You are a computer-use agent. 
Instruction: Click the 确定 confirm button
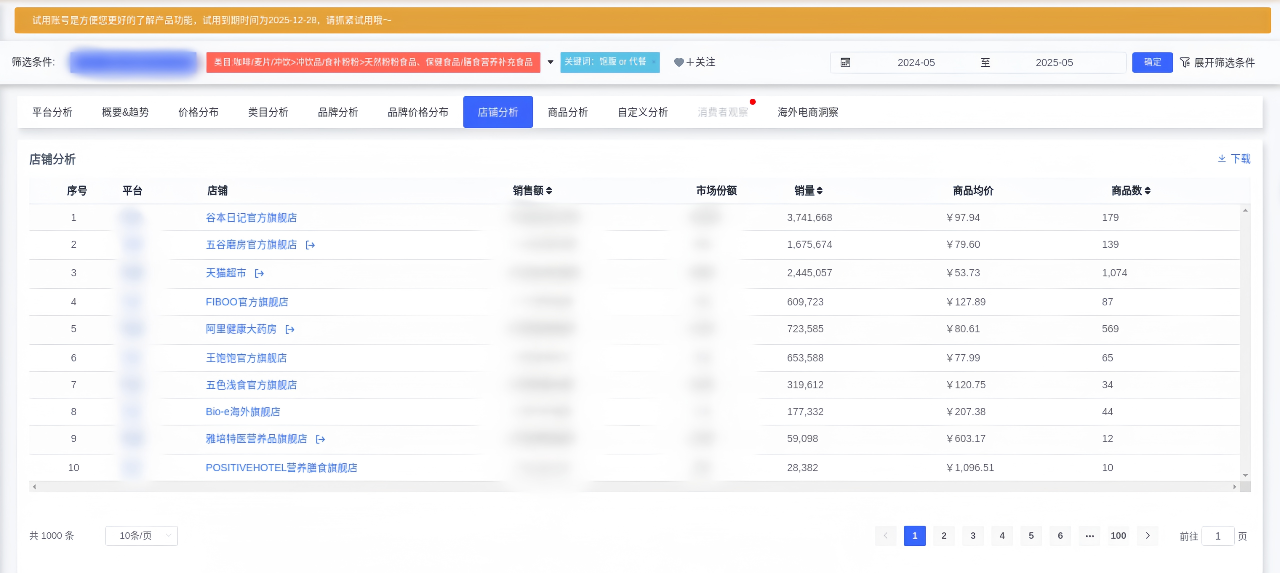tap(1152, 62)
